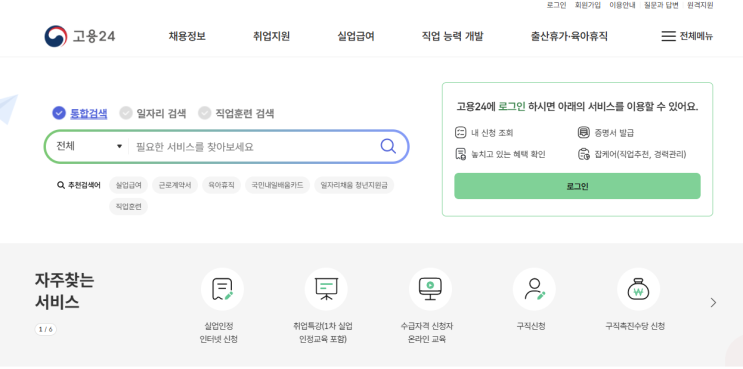Select 직업훈련 검색 search mode

point(236,113)
